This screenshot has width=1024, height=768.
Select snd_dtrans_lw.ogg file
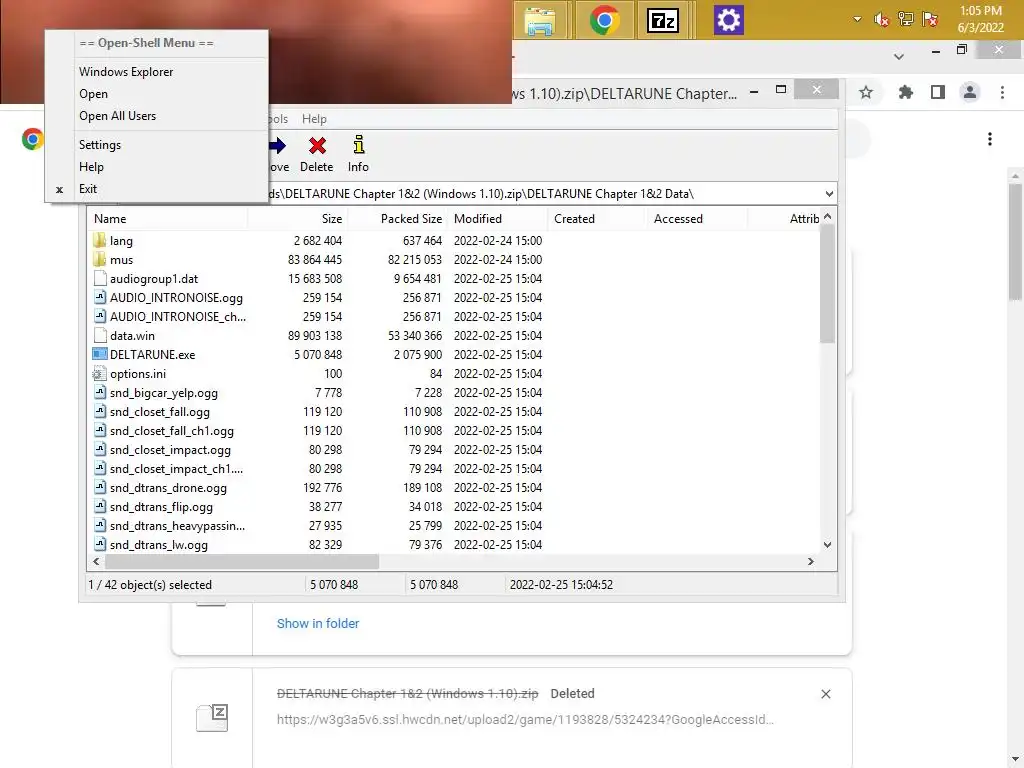pos(159,545)
